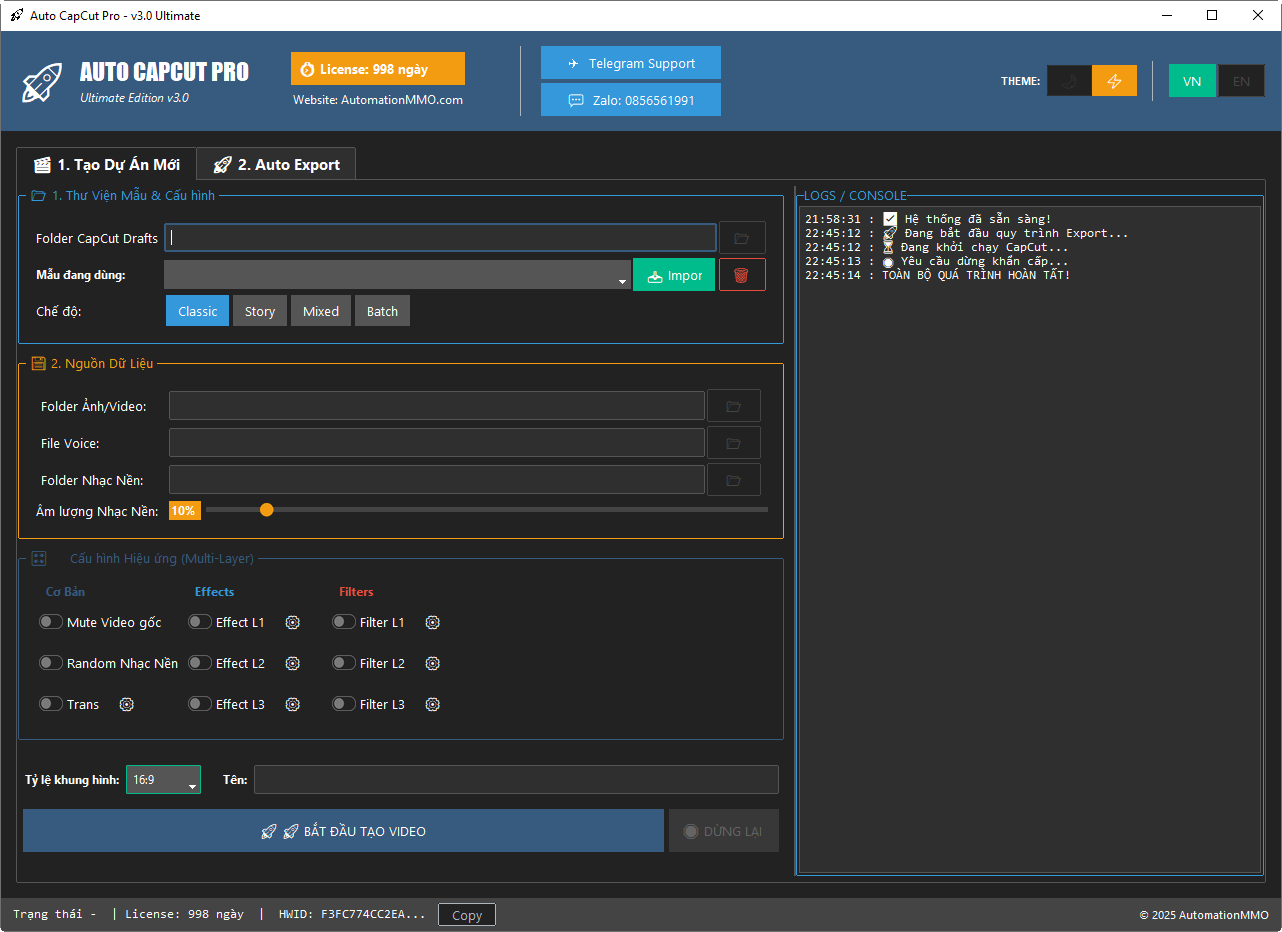The image size is (1282, 932).
Task: Open settings gear for Effect L3
Action: 293,704
